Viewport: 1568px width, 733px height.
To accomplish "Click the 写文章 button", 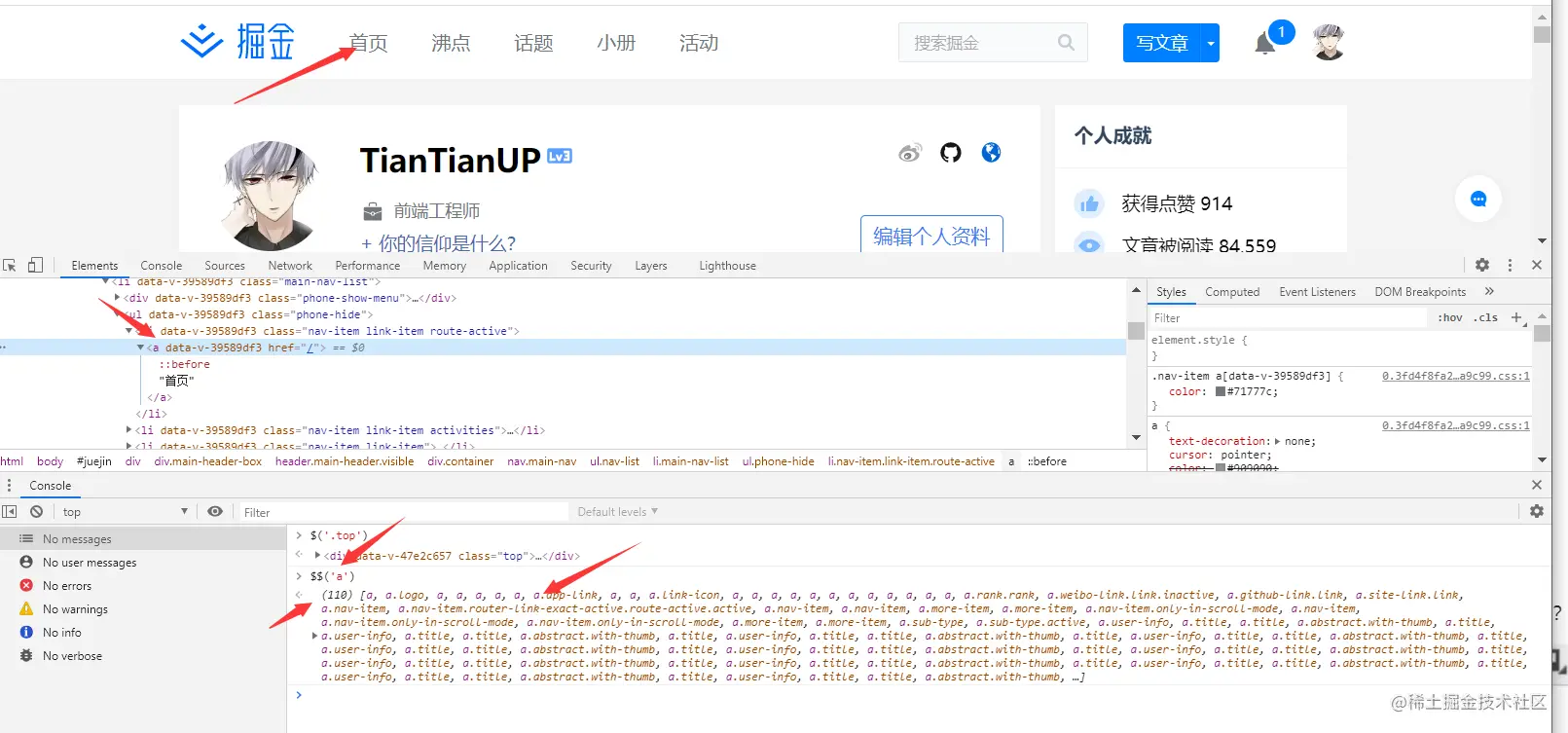I will [x=1162, y=43].
